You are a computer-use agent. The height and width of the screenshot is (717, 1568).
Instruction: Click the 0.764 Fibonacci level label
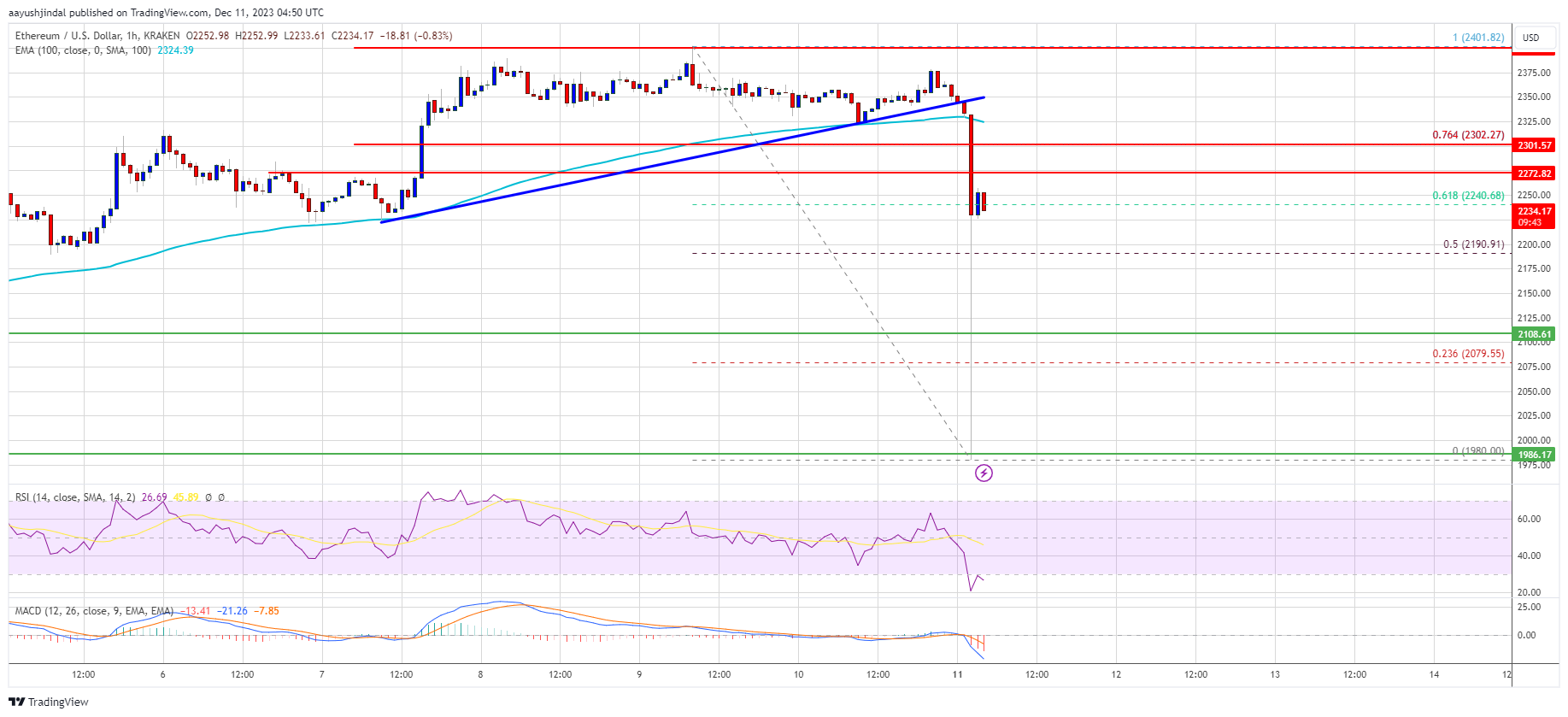[x=1467, y=135]
